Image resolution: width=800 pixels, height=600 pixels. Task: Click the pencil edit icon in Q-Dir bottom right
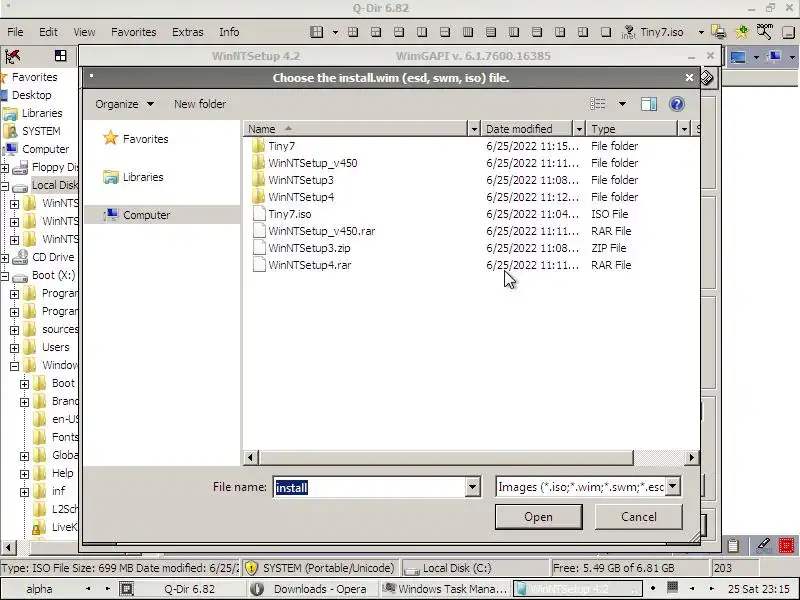[x=763, y=545]
